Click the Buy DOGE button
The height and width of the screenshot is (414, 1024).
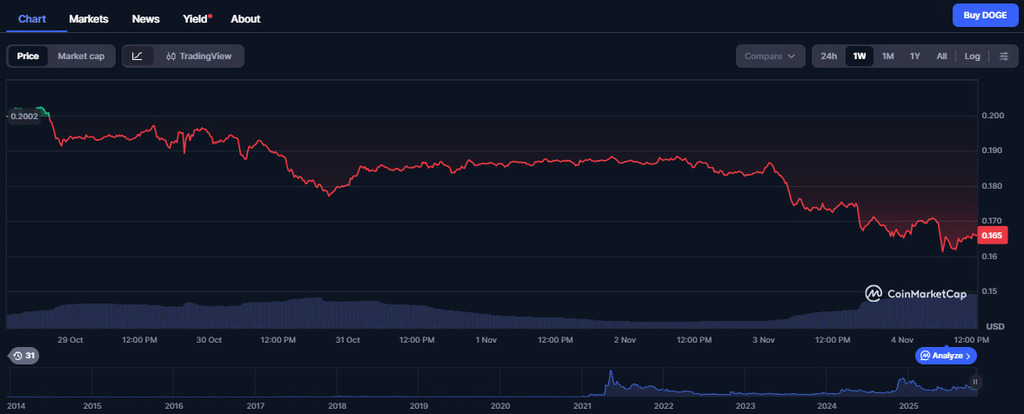[x=984, y=15]
